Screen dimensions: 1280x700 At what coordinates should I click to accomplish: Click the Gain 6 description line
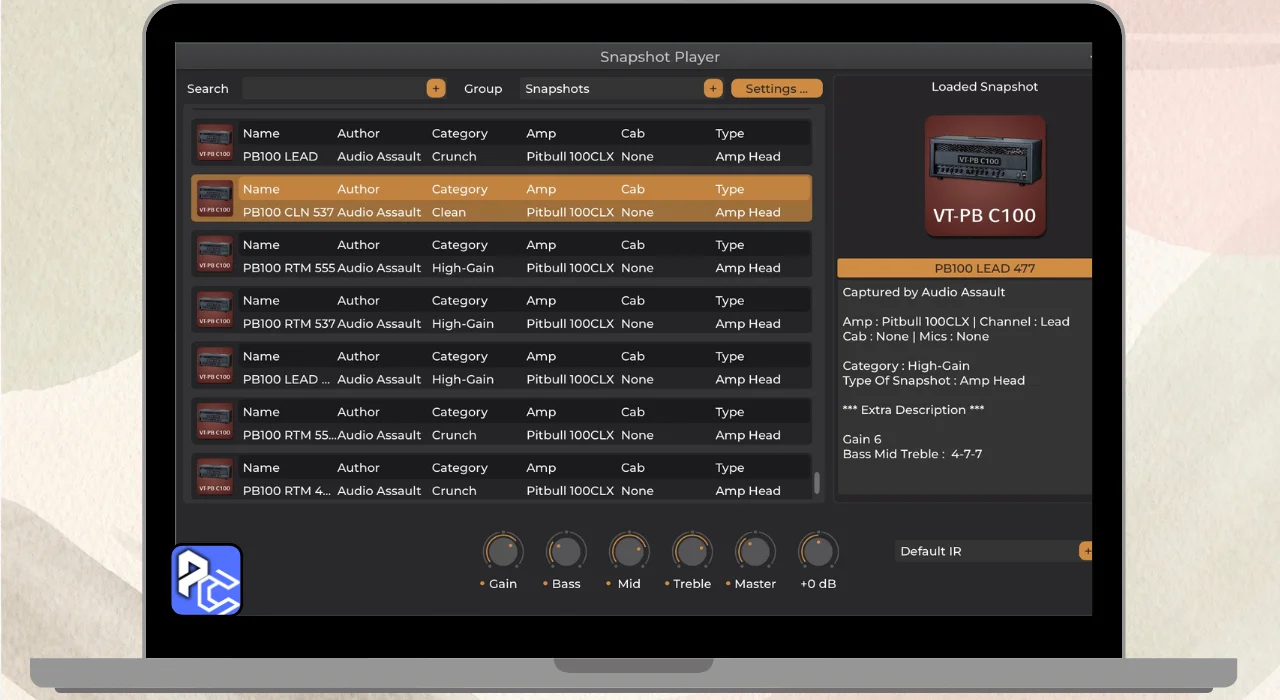click(862, 439)
